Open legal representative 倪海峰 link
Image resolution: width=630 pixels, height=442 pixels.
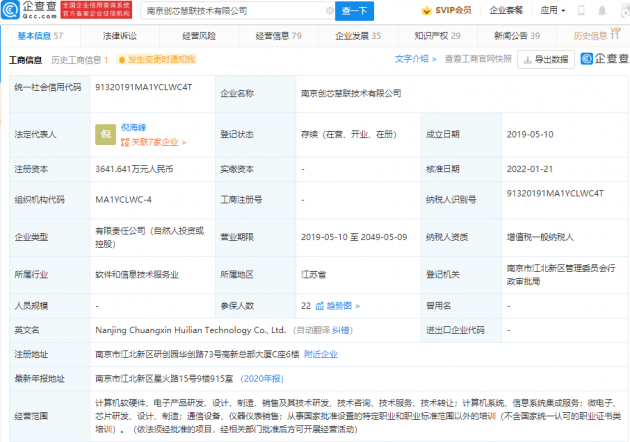point(134,127)
